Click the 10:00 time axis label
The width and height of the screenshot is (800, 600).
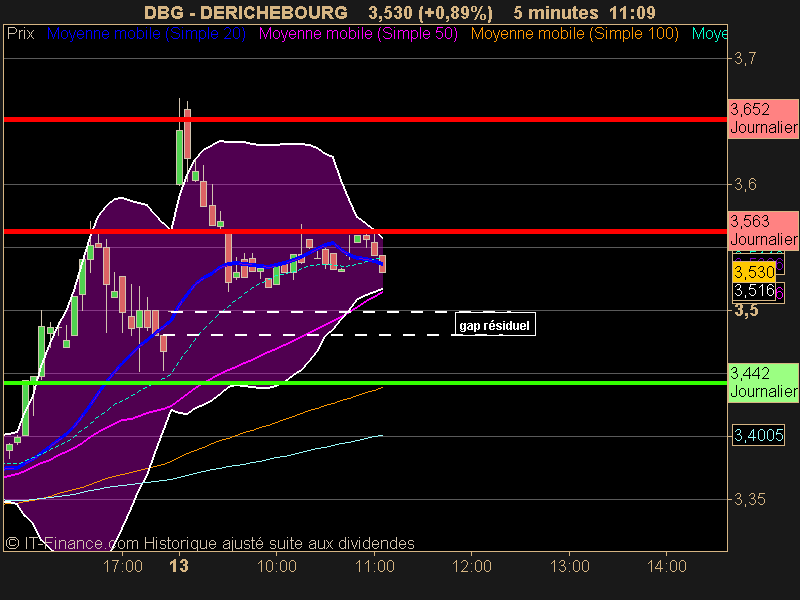[x=277, y=566]
